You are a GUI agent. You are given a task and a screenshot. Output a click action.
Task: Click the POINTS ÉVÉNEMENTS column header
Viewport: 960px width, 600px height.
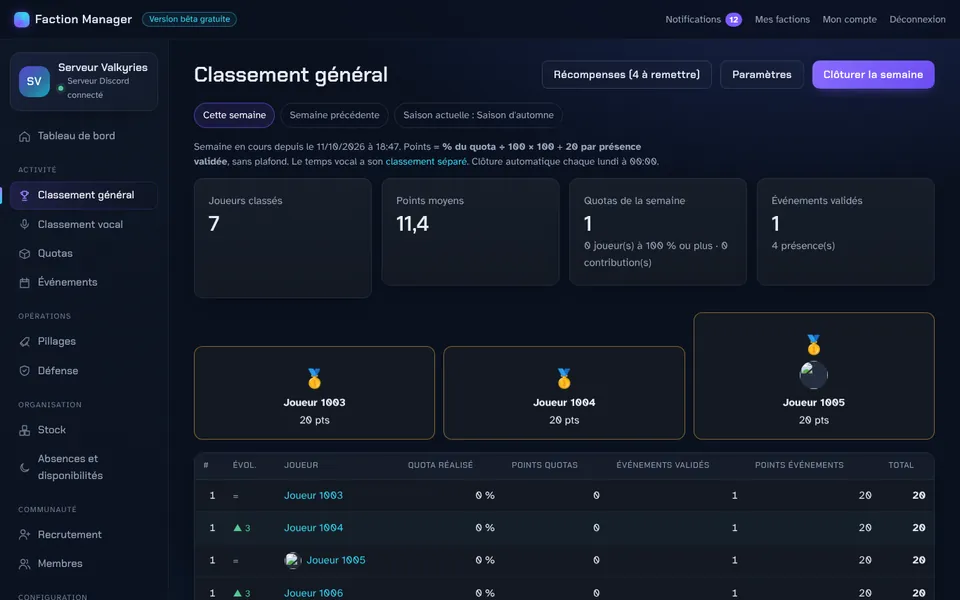tap(799, 465)
